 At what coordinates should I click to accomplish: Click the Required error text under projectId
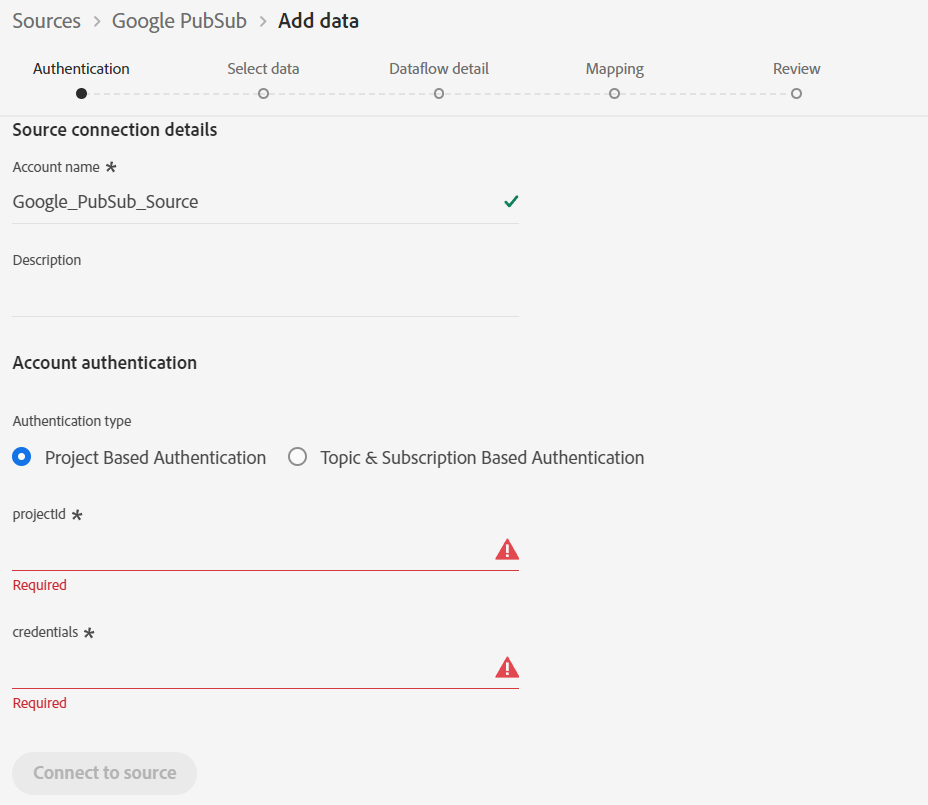[x=39, y=584]
